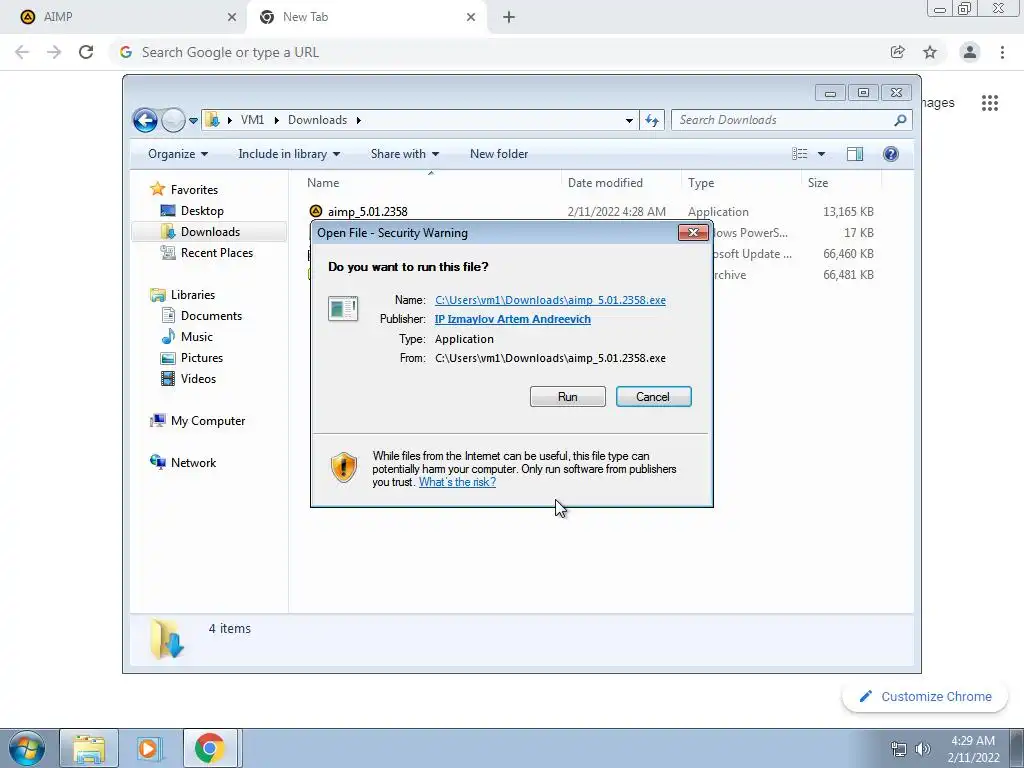Select Network in the navigation pane
The height and width of the screenshot is (768, 1024).
pos(193,462)
